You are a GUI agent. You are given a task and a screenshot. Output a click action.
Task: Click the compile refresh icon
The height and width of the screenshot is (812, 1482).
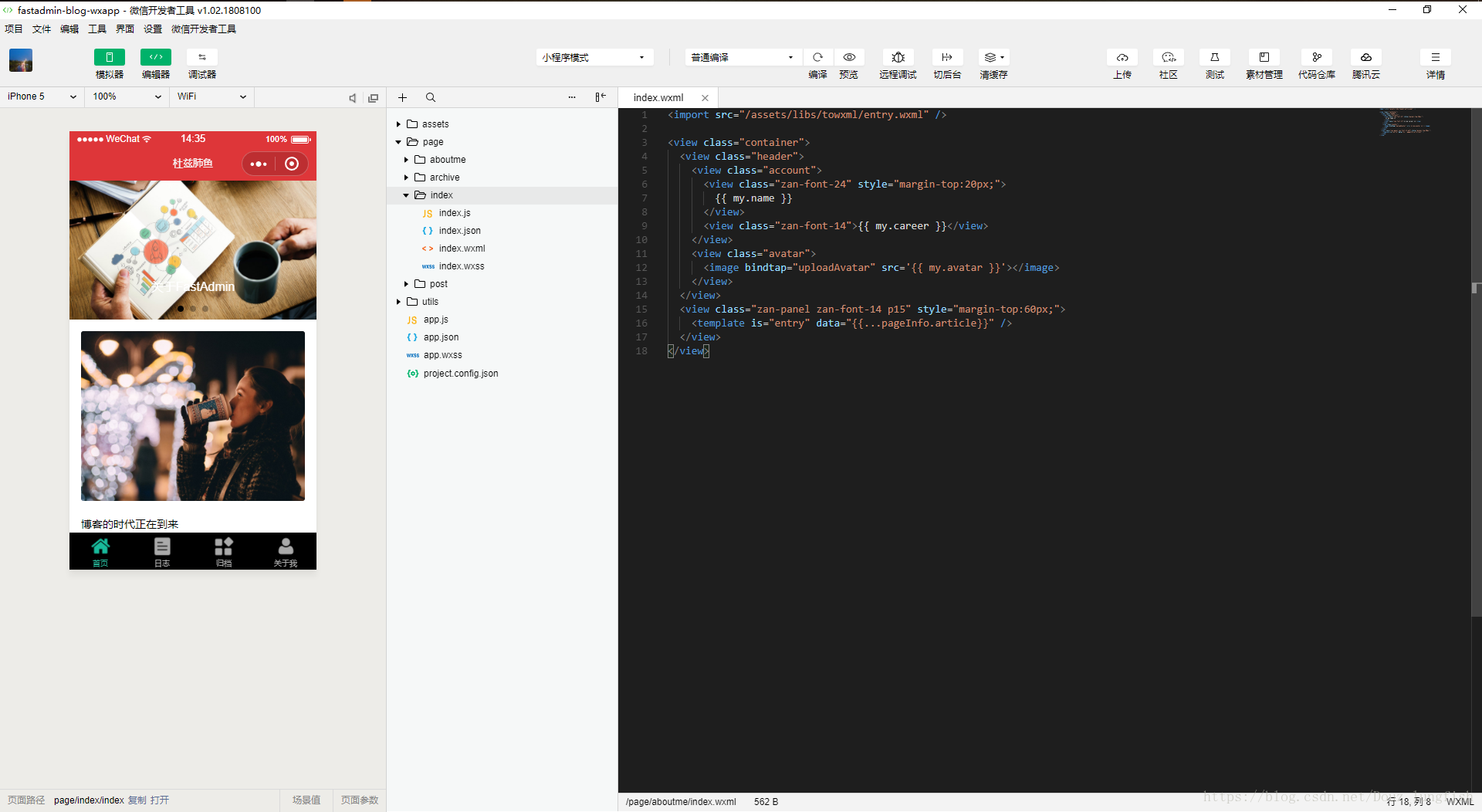[818, 57]
